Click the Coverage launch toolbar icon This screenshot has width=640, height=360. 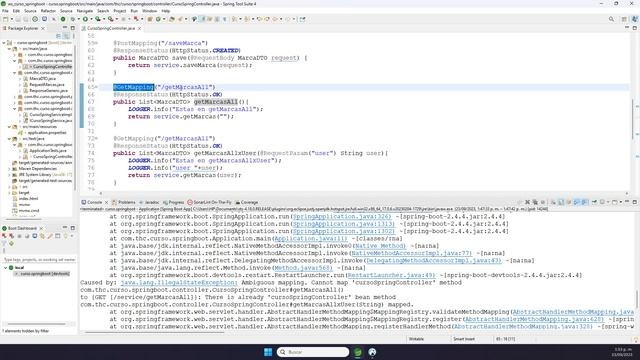click(x=98, y=19)
